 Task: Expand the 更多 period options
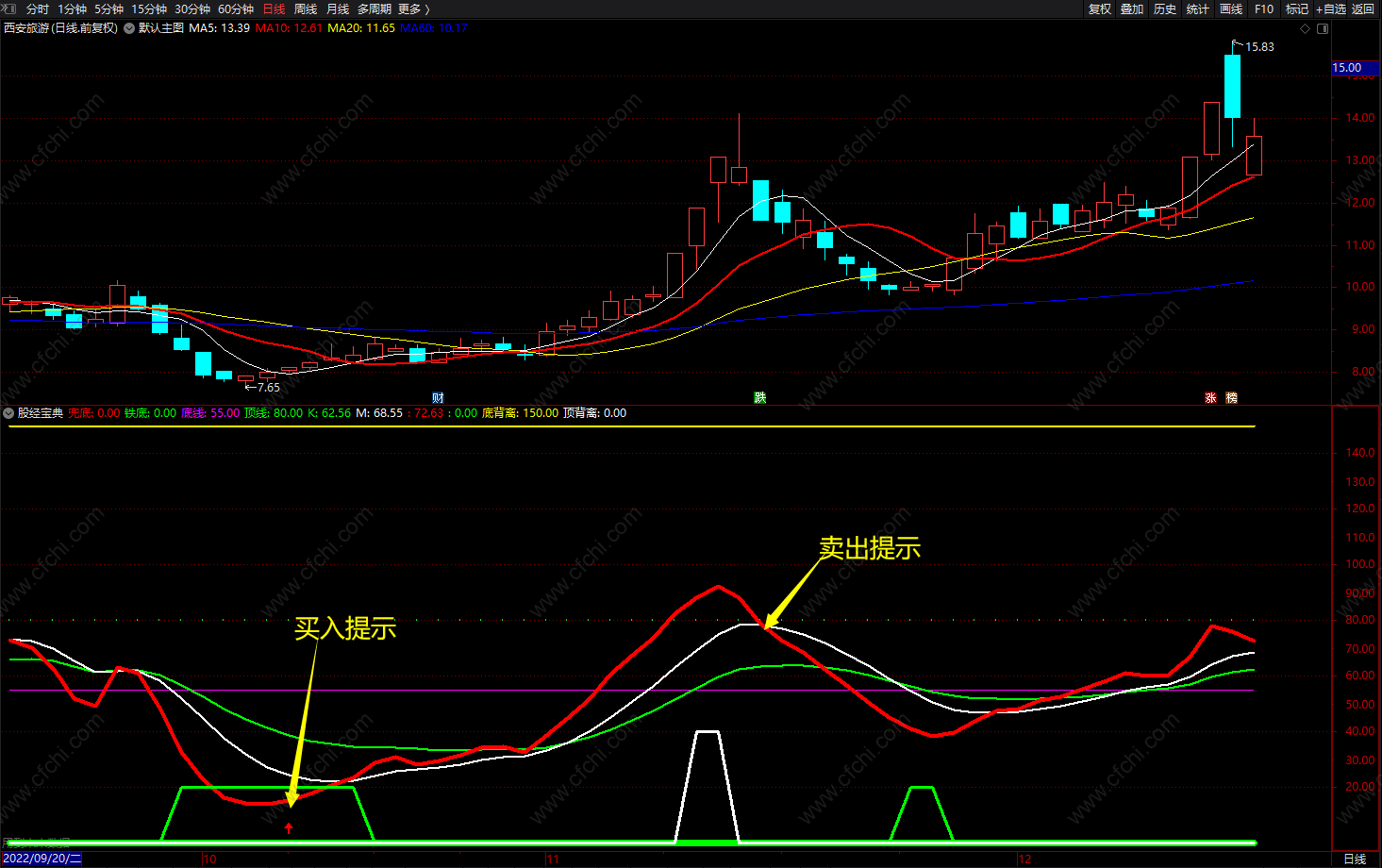coord(413,8)
